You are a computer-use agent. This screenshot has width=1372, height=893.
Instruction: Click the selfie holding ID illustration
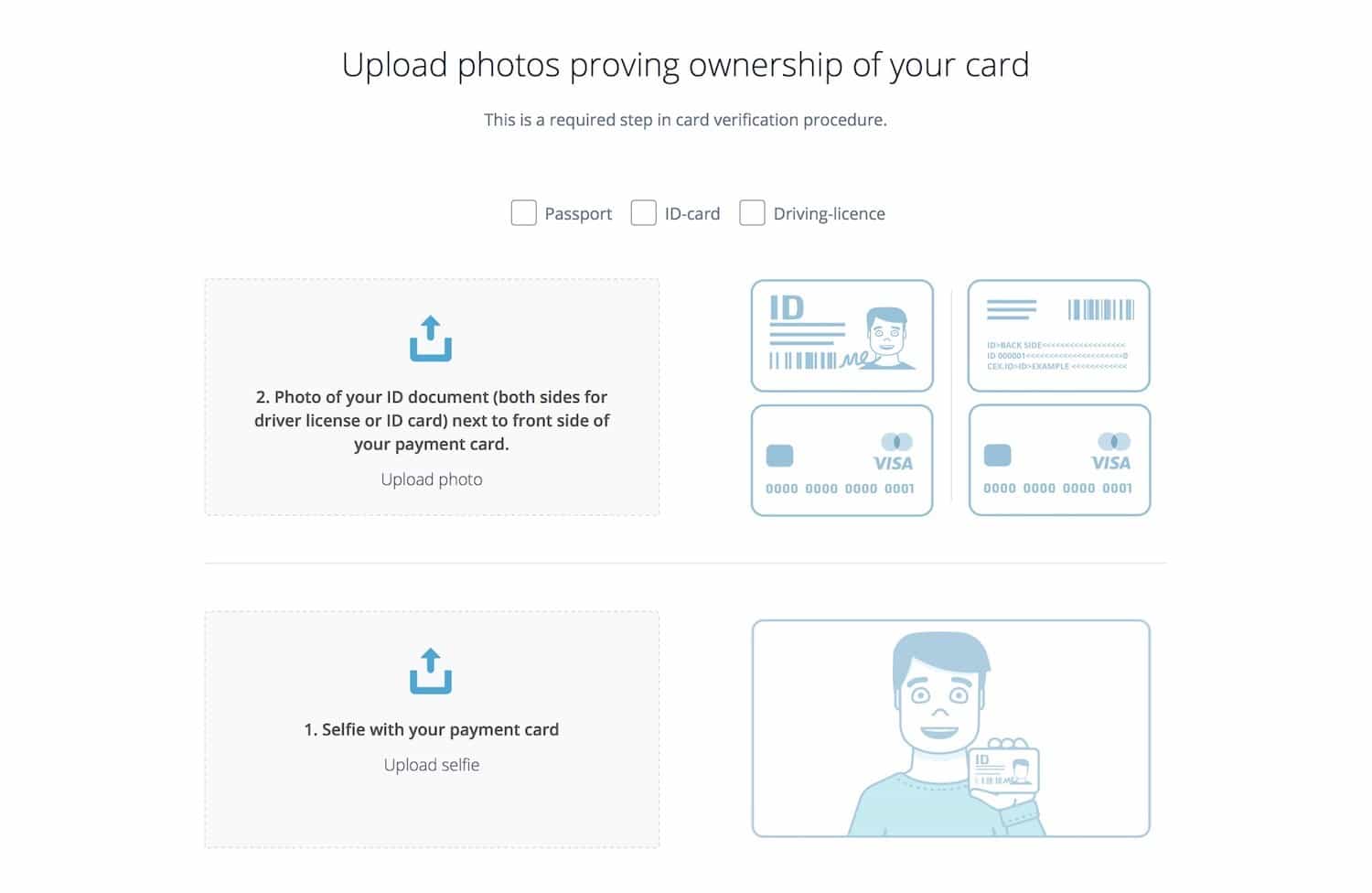coord(951,728)
